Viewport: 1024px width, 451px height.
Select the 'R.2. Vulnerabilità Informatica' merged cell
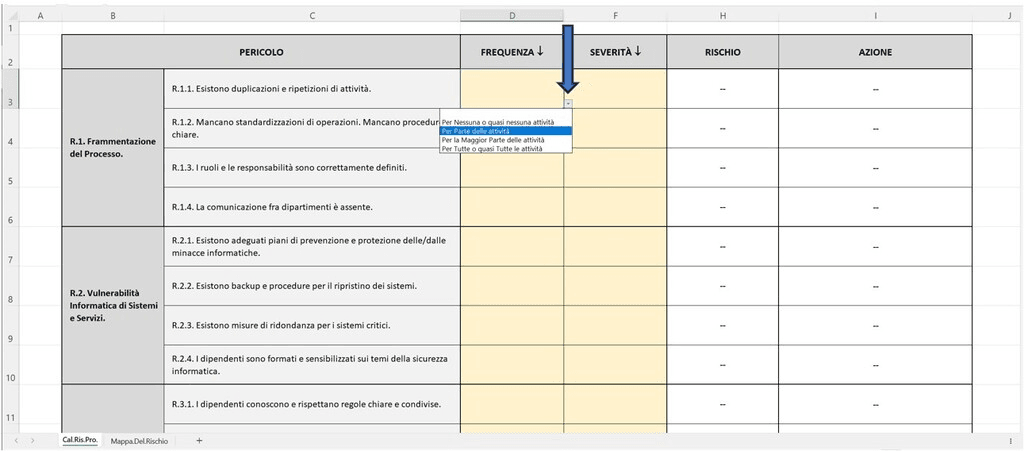coord(112,305)
